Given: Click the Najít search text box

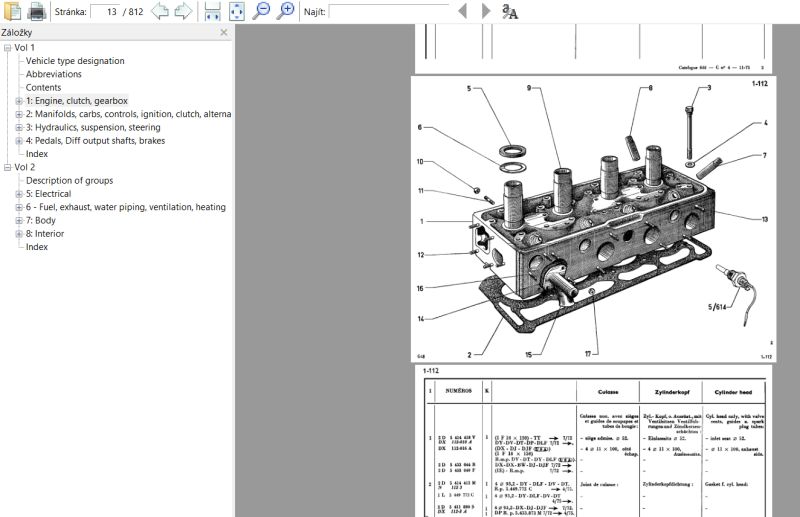Looking at the screenshot, I should (388, 11).
